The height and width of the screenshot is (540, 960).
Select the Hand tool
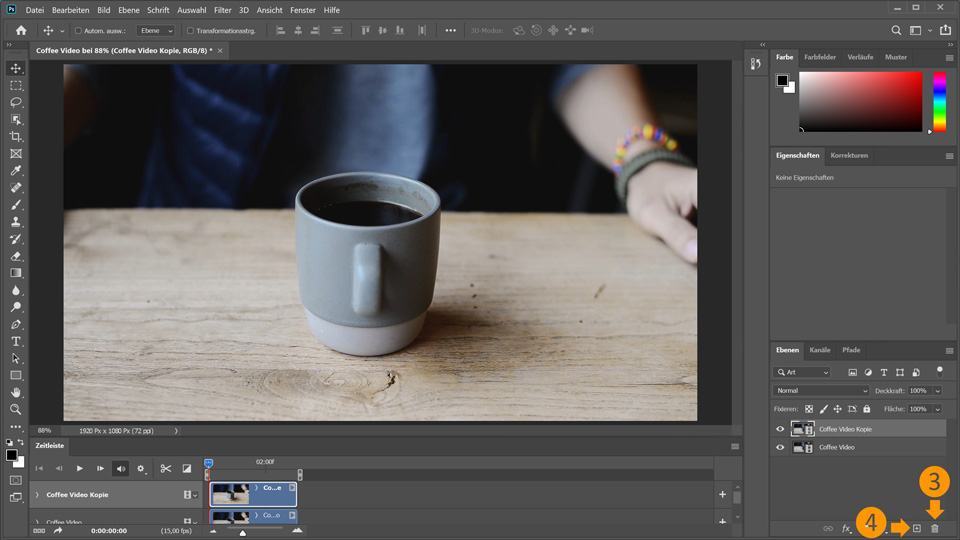click(16, 392)
